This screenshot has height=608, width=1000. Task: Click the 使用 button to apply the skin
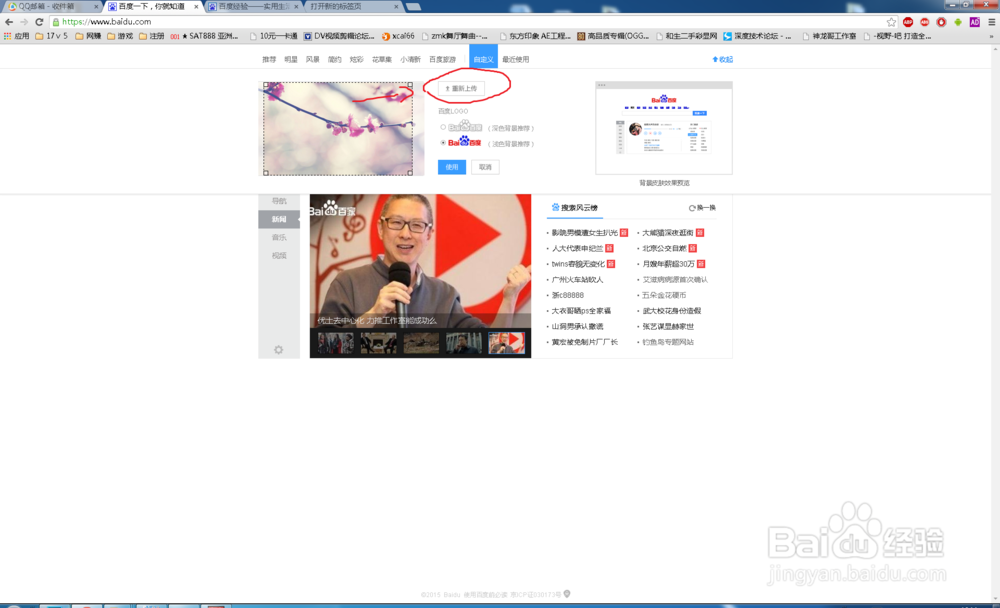(451, 166)
